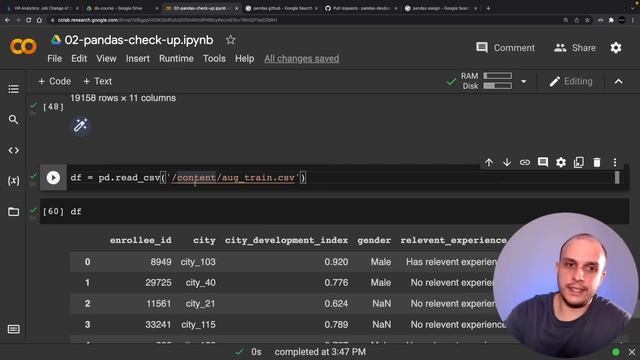
Task: Click the cell value 8949
Action: (161, 262)
